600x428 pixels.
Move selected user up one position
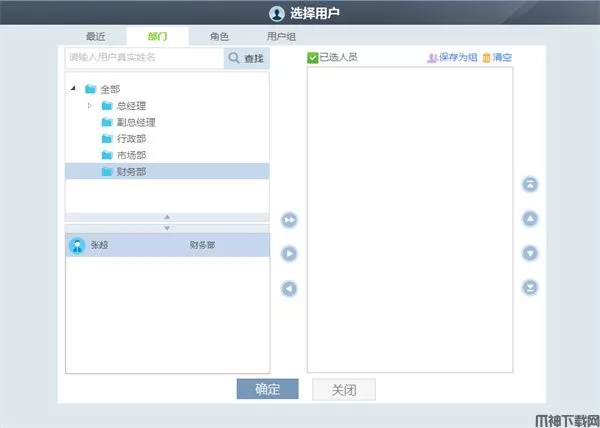[530, 219]
